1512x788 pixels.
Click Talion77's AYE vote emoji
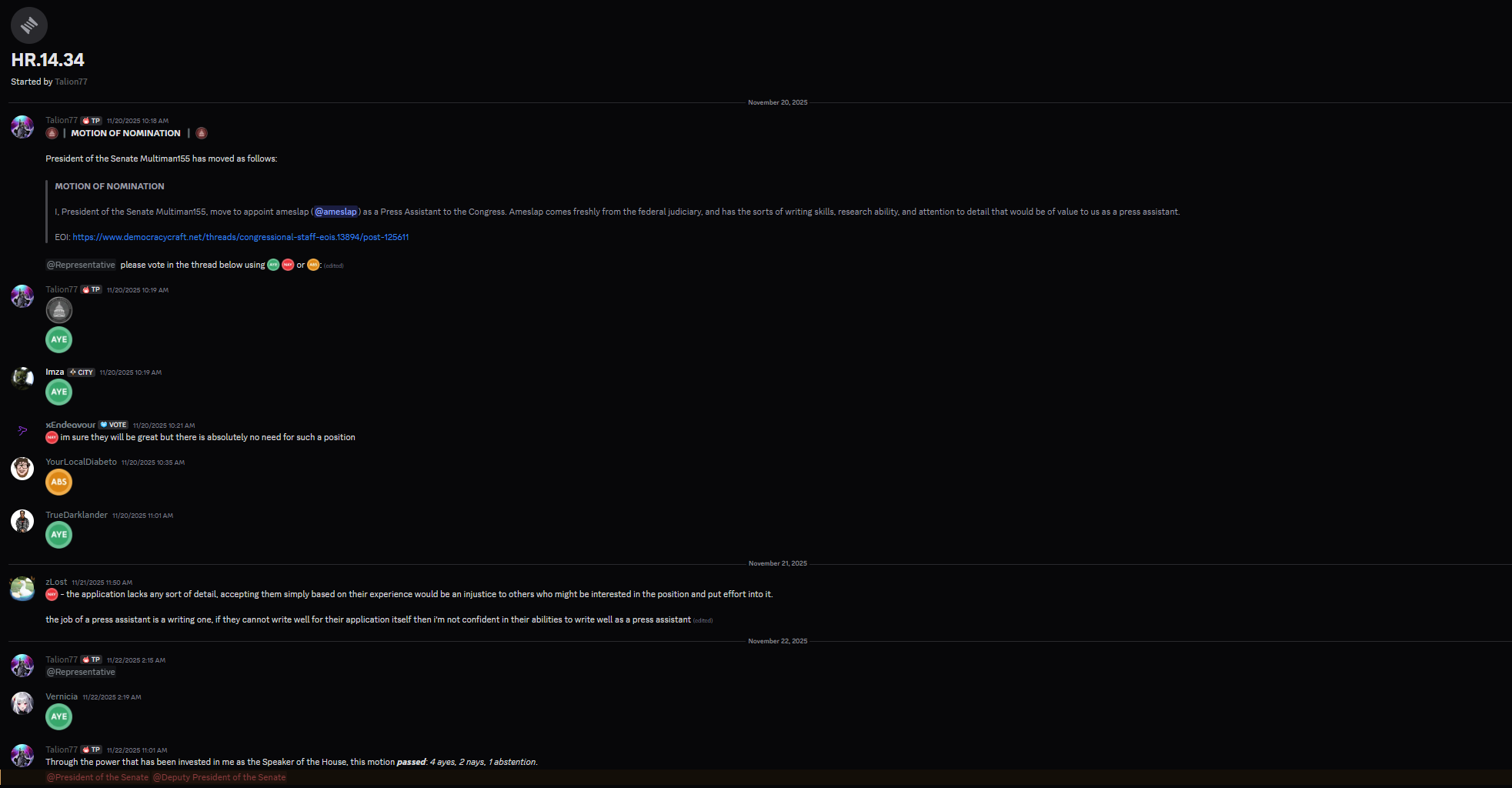coord(59,339)
